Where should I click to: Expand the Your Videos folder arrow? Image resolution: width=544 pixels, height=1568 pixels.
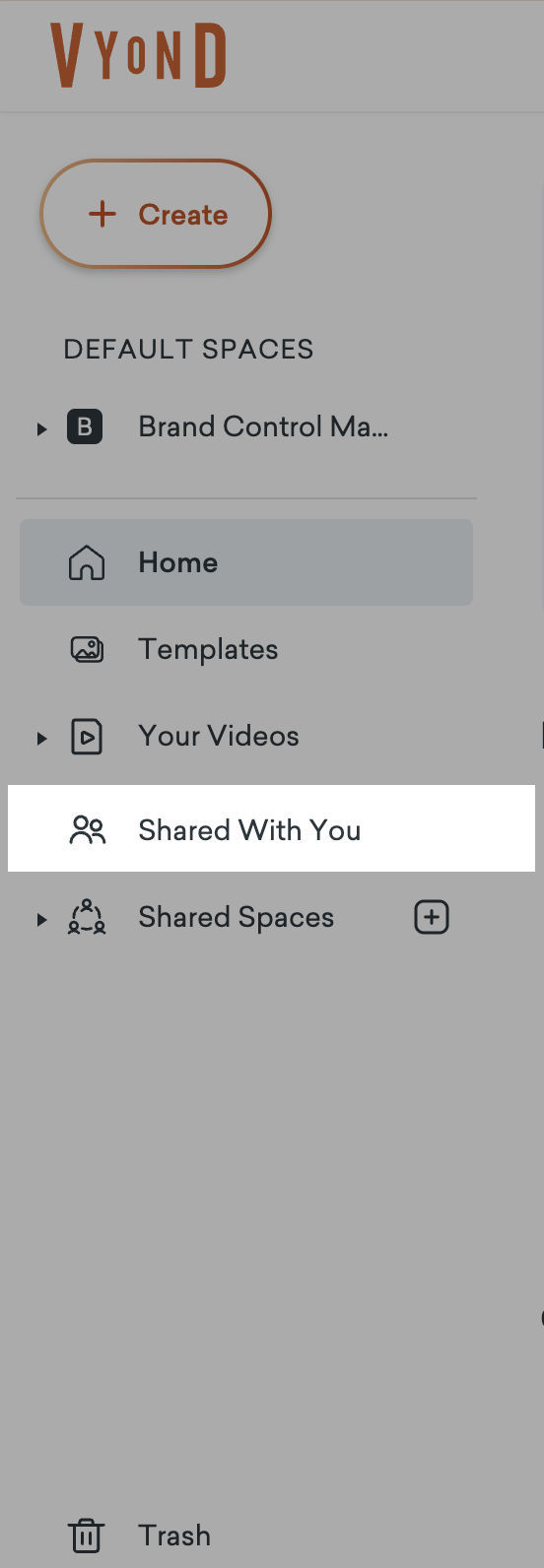pos(41,738)
